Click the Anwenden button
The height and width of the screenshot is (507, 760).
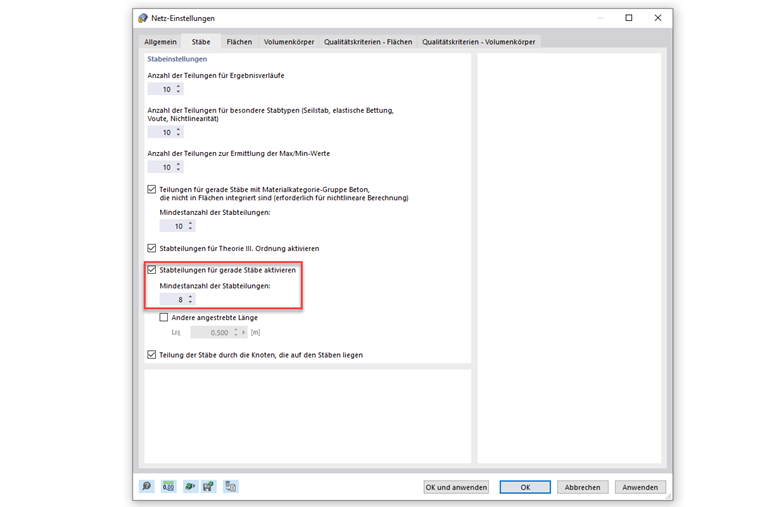[640, 487]
